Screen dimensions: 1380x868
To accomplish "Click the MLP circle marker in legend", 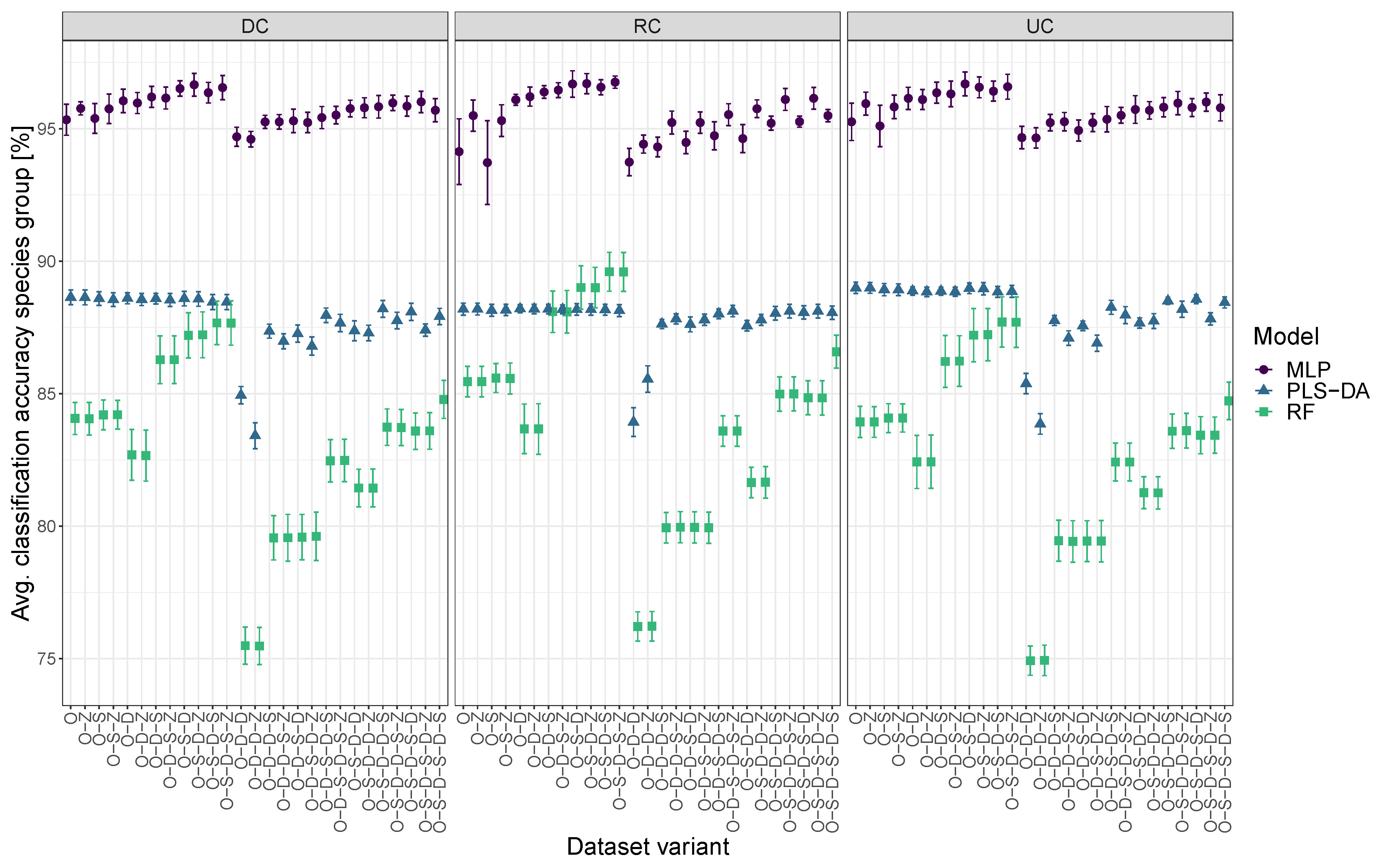I will point(1263,370).
